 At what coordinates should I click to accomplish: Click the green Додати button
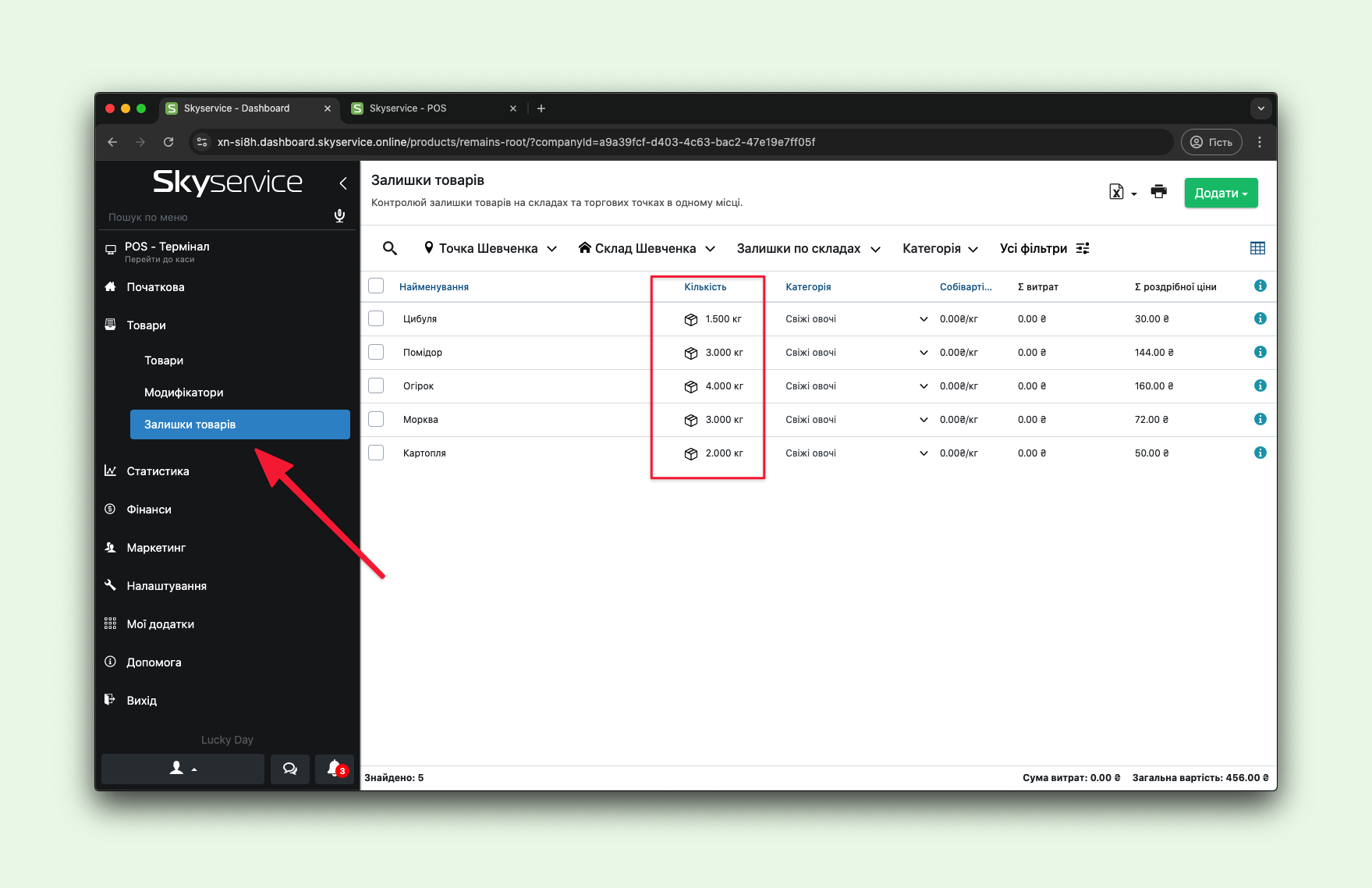[x=1220, y=193]
